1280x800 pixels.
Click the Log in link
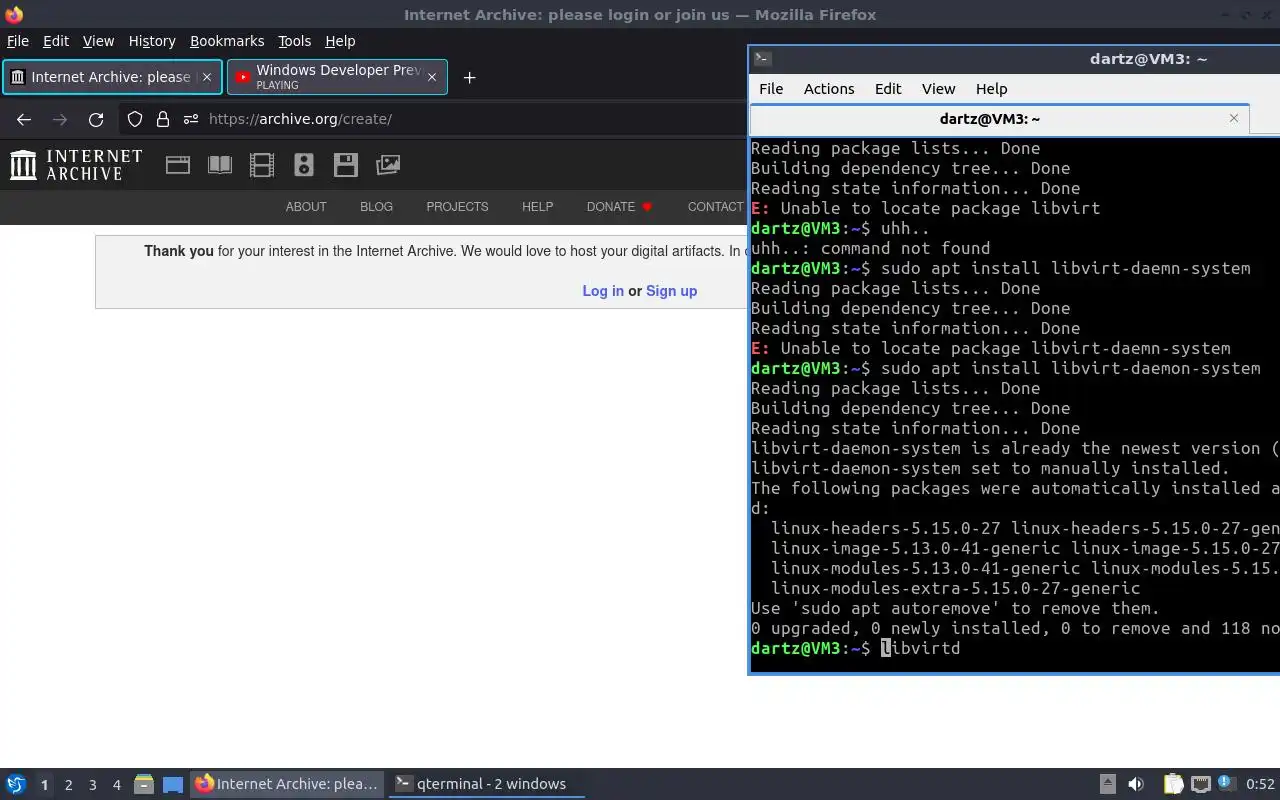pyautogui.click(x=603, y=291)
